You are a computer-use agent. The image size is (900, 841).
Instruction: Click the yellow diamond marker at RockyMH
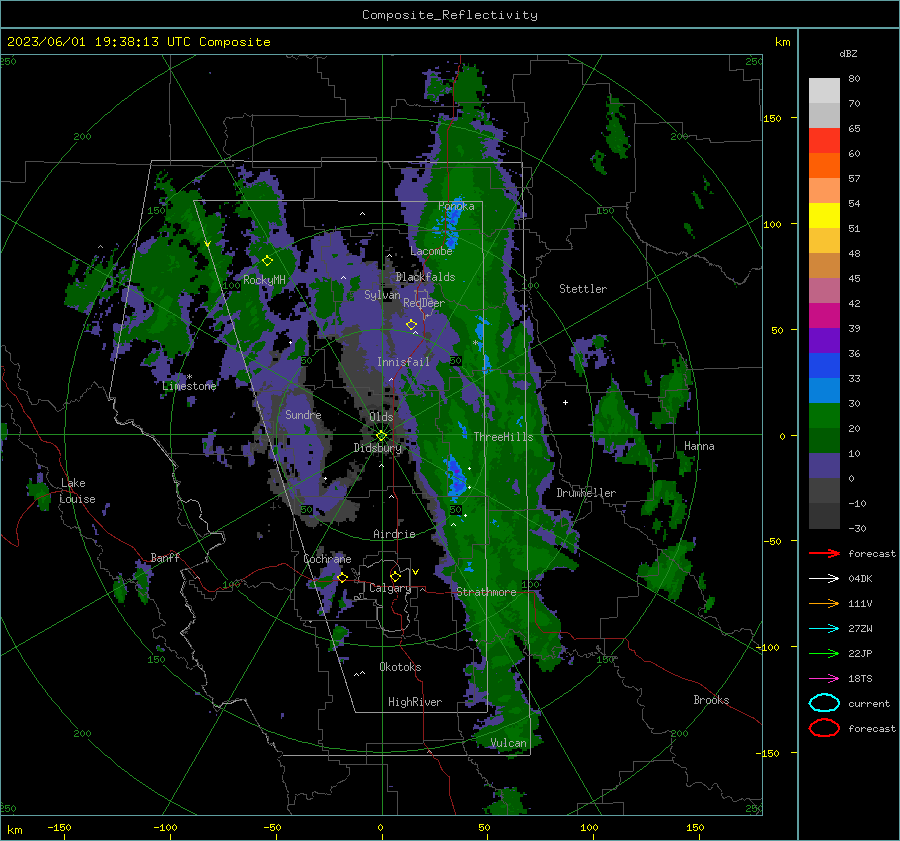click(267, 261)
